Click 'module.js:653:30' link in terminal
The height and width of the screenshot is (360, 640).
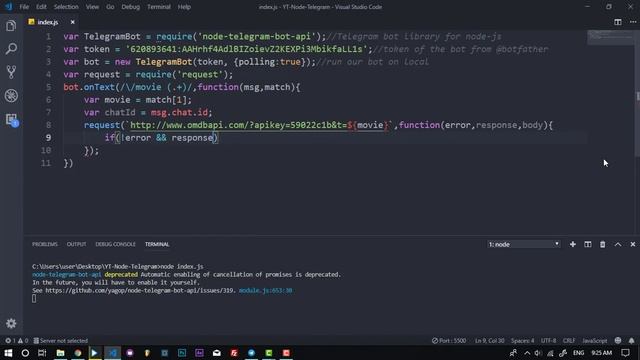[265, 290]
